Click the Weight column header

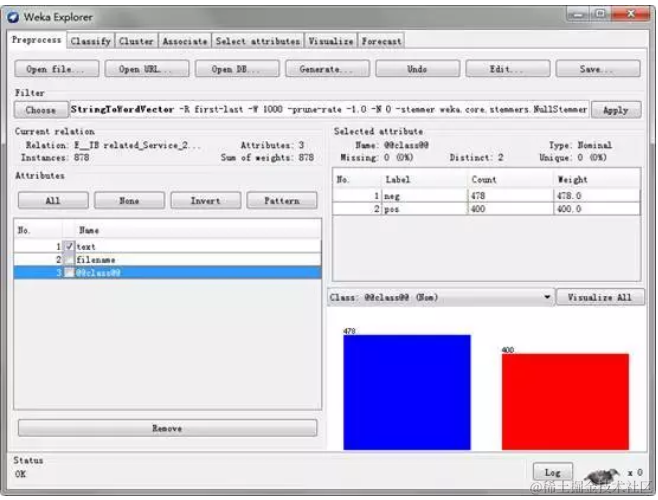(596, 179)
